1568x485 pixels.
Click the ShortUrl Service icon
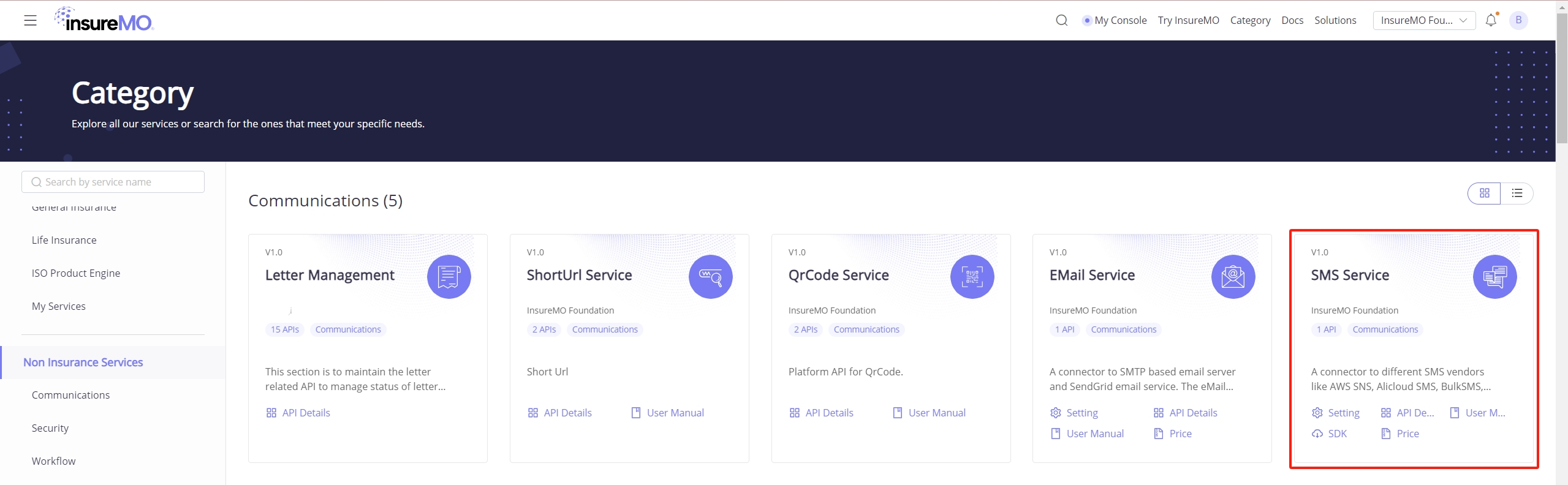[x=711, y=277]
